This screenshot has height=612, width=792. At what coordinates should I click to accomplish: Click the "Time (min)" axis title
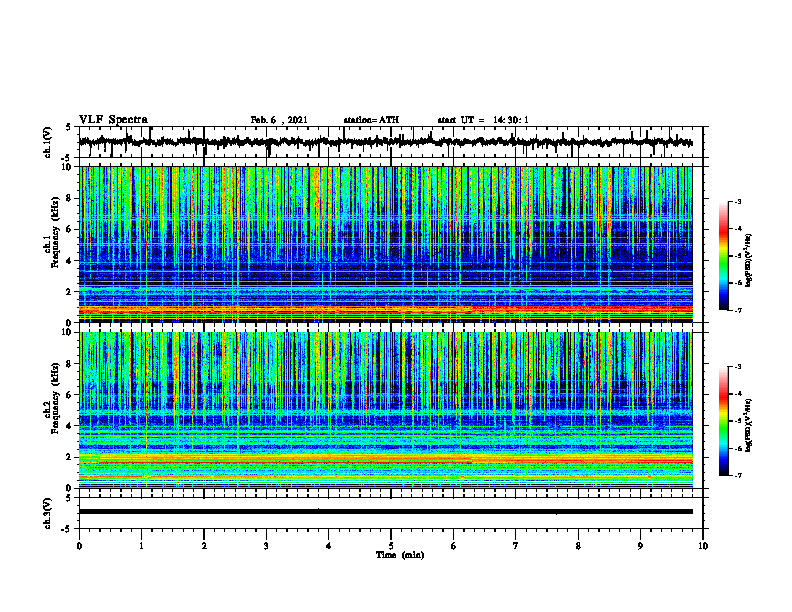point(400,555)
